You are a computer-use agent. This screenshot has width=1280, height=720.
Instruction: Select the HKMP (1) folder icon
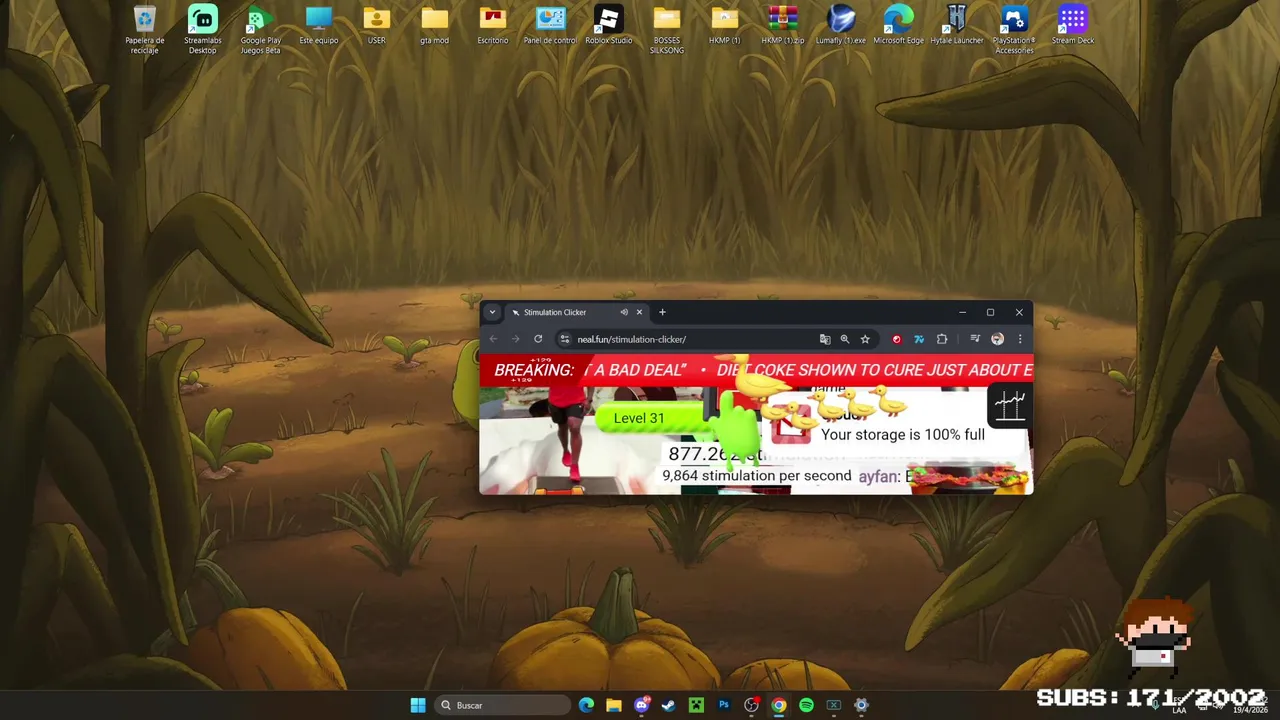pyautogui.click(x=725, y=25)
